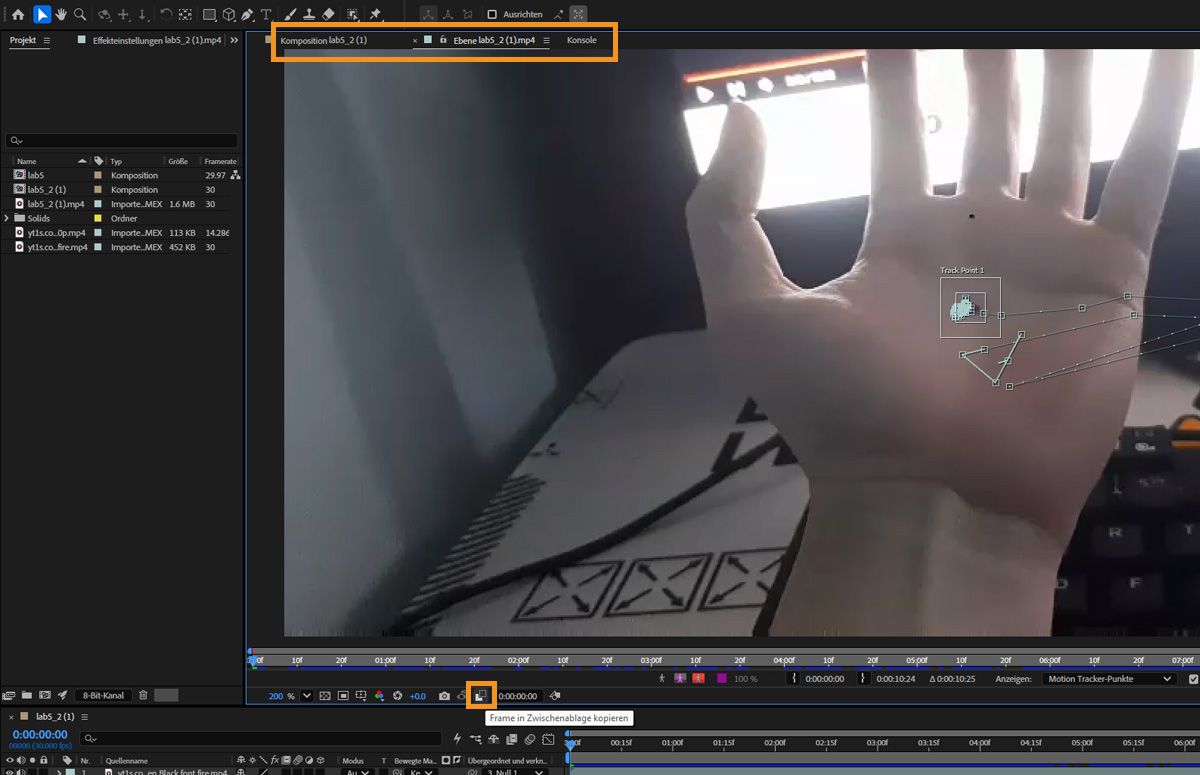Viewport: 1200px width, 775px height.
Task: Click the blue timeline timecode 0:00:00:00
Action: [40, 734]
